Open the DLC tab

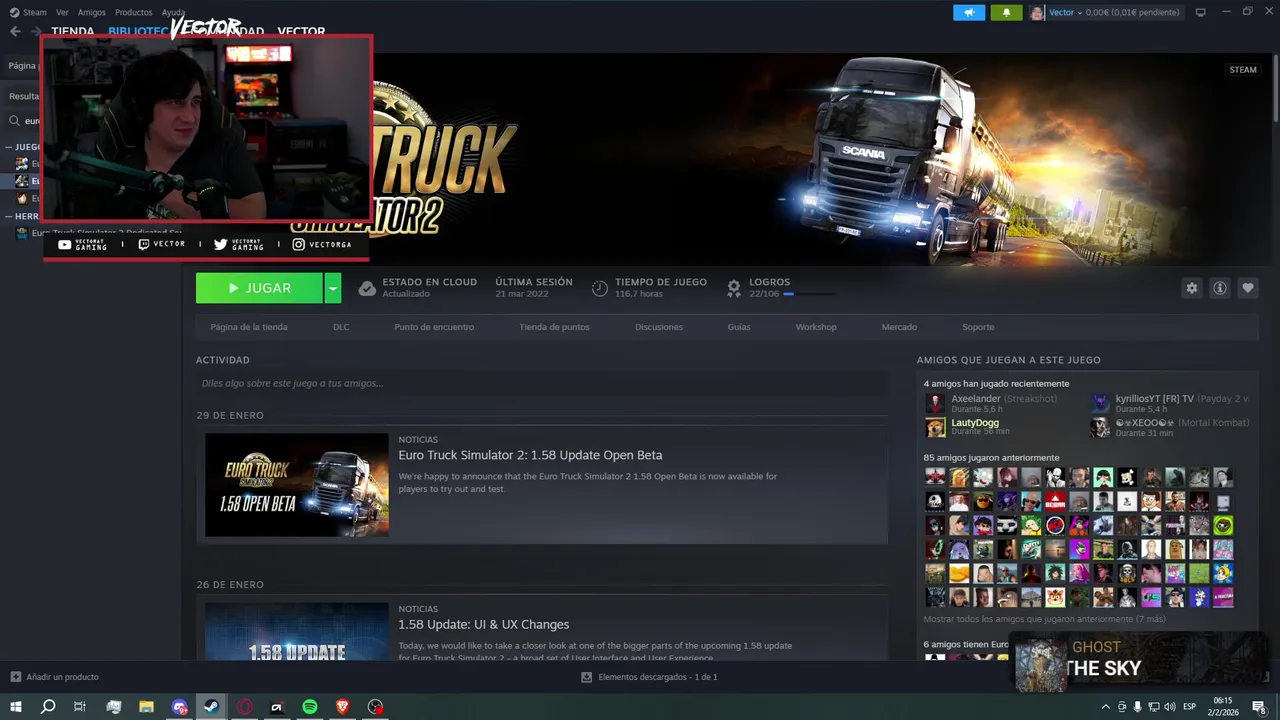coord(341,327)
